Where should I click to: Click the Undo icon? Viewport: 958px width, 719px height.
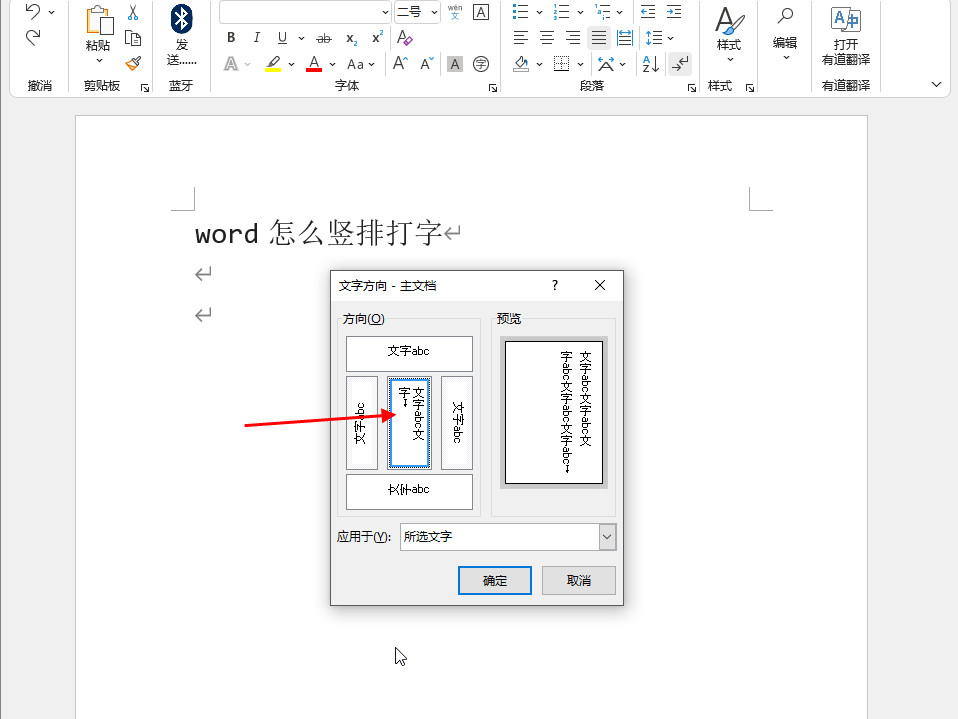[x=33, y=12]
